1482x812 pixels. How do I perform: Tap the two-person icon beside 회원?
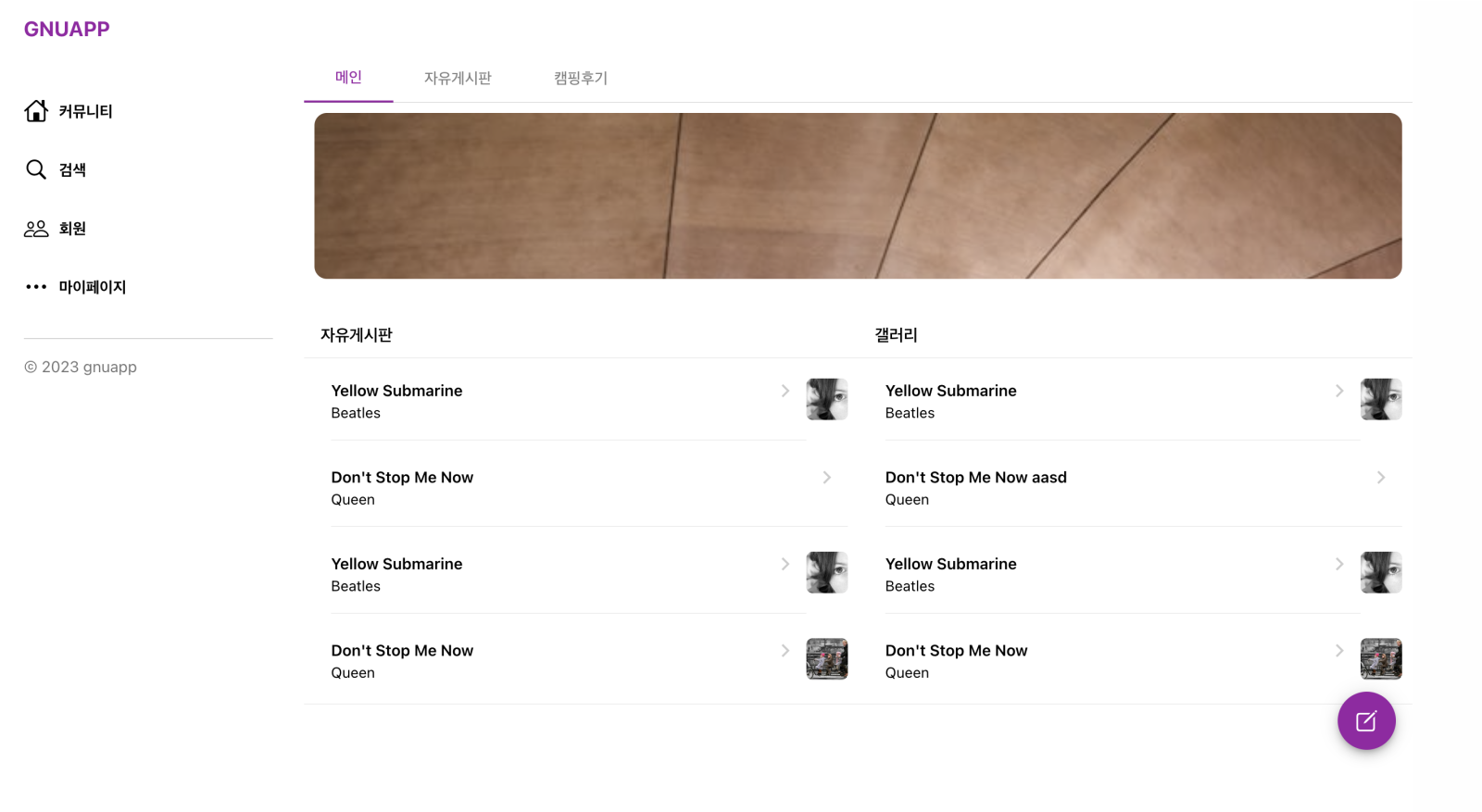coord(35,229)
